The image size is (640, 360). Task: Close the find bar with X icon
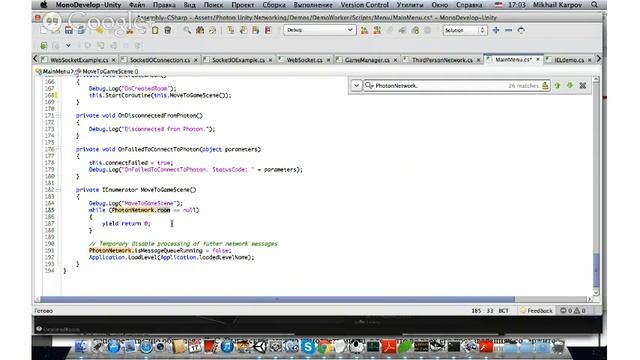(x=583, y=85)
